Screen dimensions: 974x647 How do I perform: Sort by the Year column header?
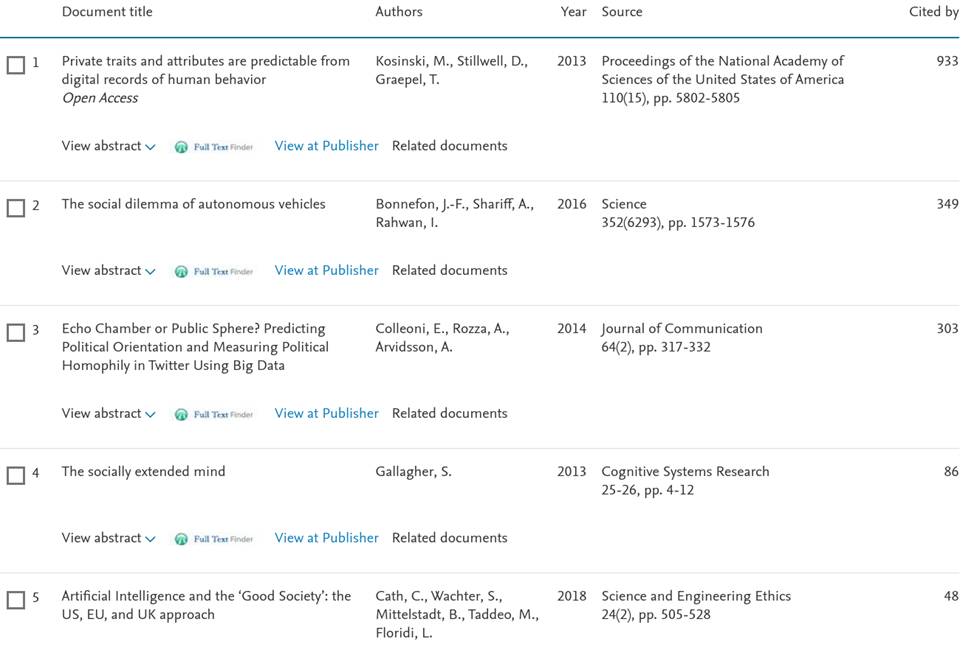574,12
